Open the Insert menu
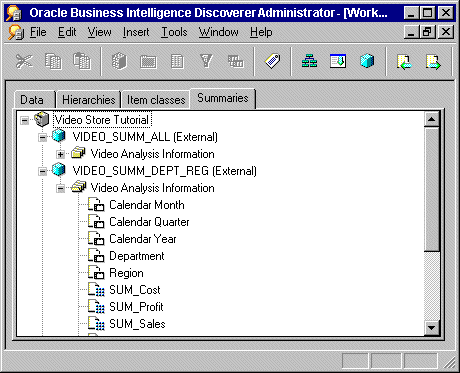 pyautogui.click(x=136, y=32)
